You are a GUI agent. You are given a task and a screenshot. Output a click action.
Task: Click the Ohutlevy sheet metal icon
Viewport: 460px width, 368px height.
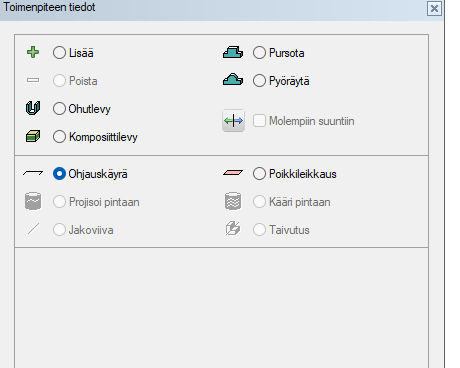click(x=33, y=108)
